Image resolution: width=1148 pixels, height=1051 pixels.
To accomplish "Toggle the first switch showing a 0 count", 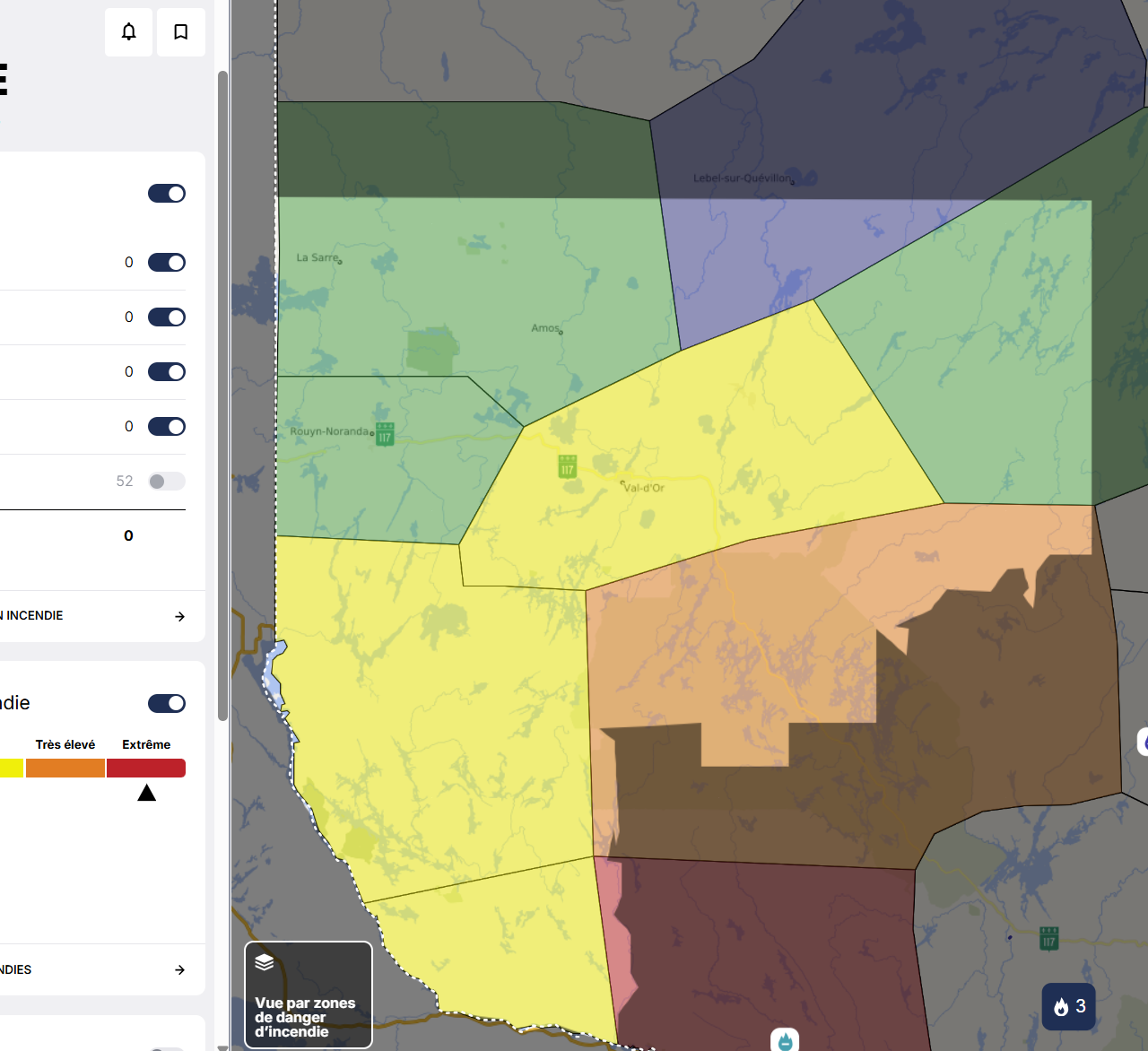I will (167, 263).
